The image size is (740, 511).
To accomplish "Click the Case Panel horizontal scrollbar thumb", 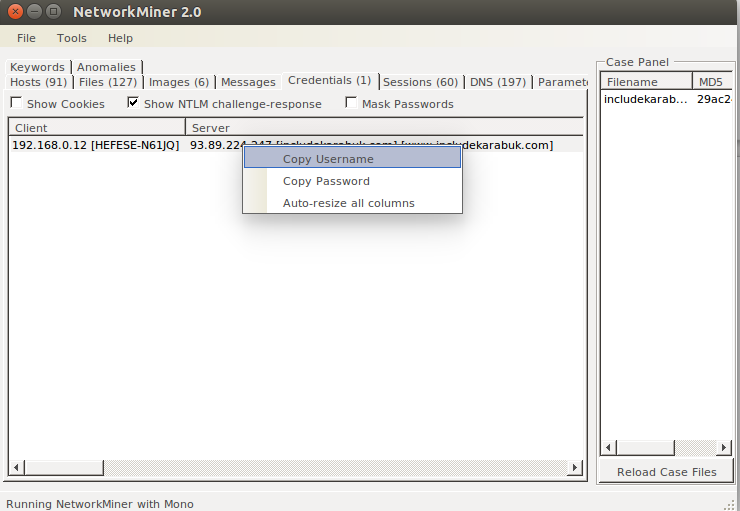I will pyautogui.click(x=645, y=447).
